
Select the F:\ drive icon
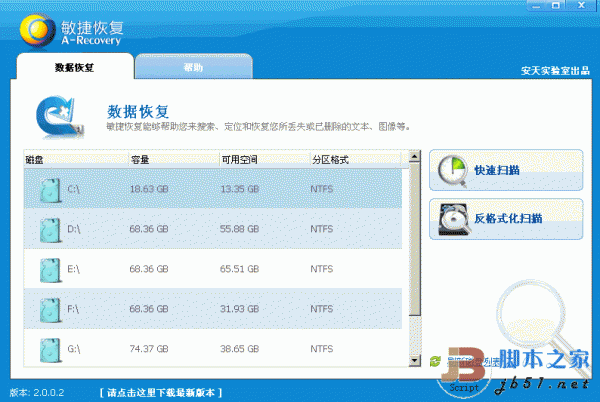click(x=51, y=310)
